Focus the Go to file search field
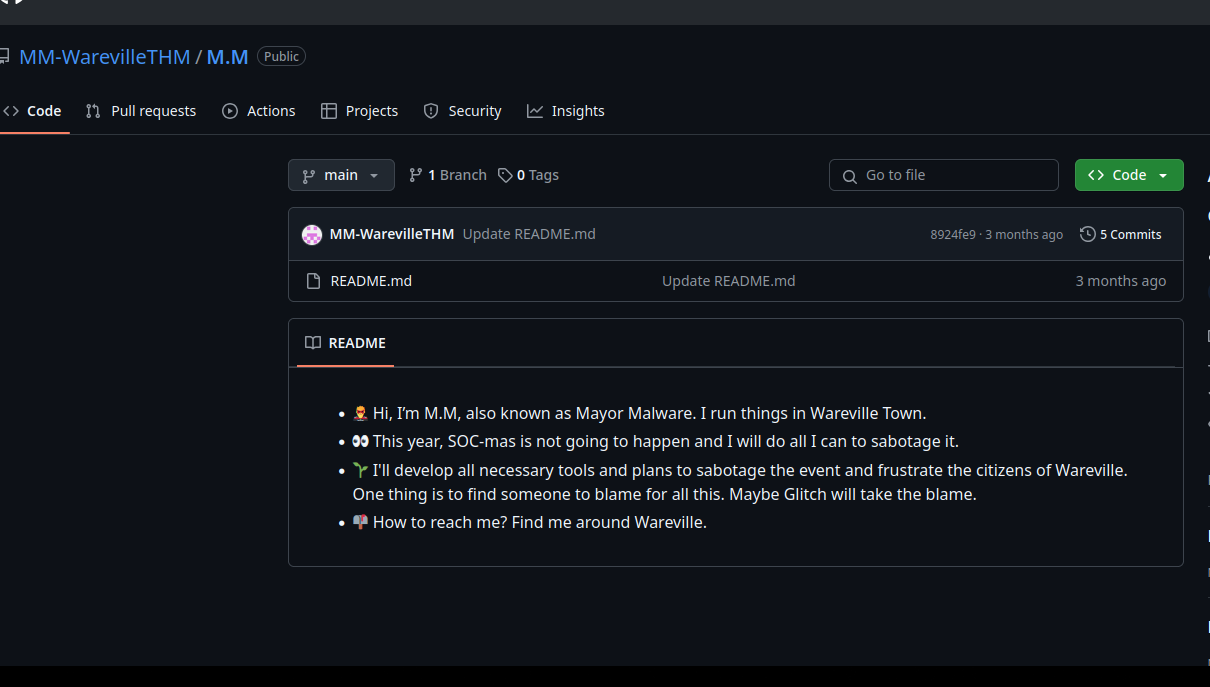 coord(944,175)
